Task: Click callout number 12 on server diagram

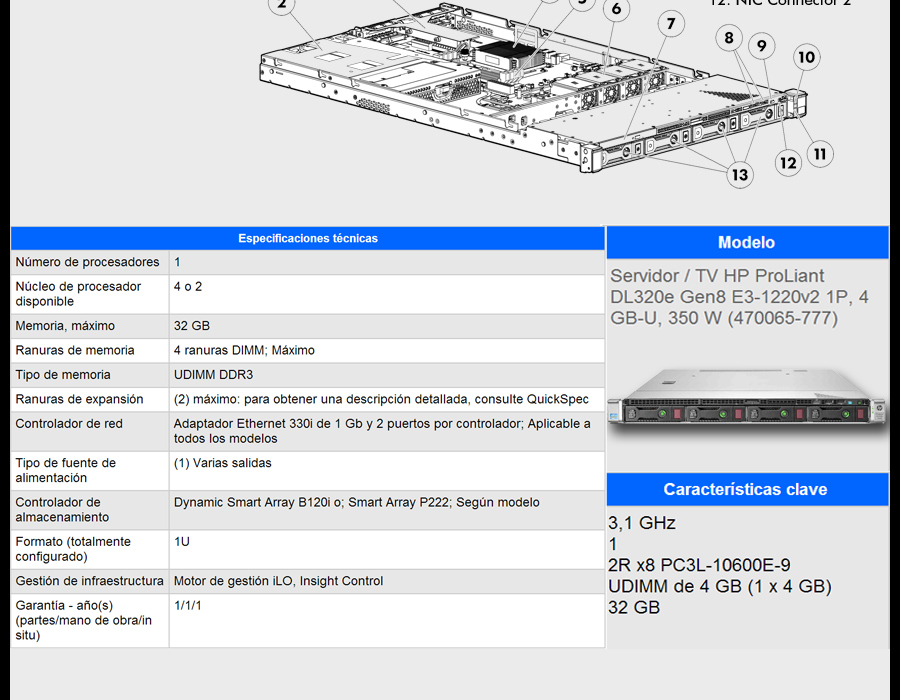Action: pyautogui.click(x=788, y=163)
